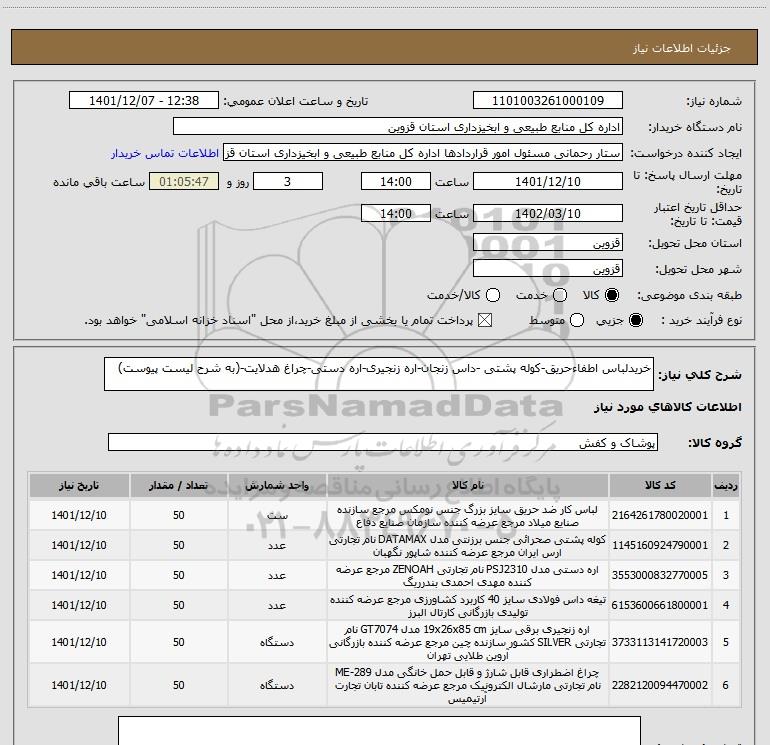Click the تاریخ نیاز column header

(x=79, y=485)
